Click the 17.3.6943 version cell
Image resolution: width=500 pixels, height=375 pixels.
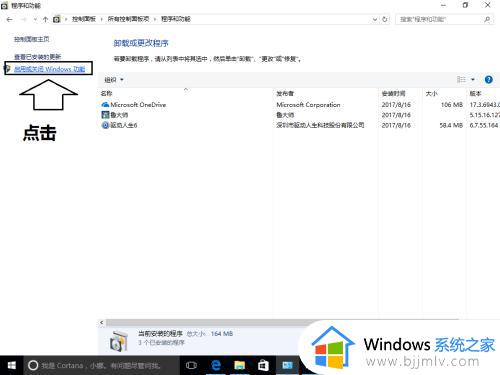(x=484, y=105)
